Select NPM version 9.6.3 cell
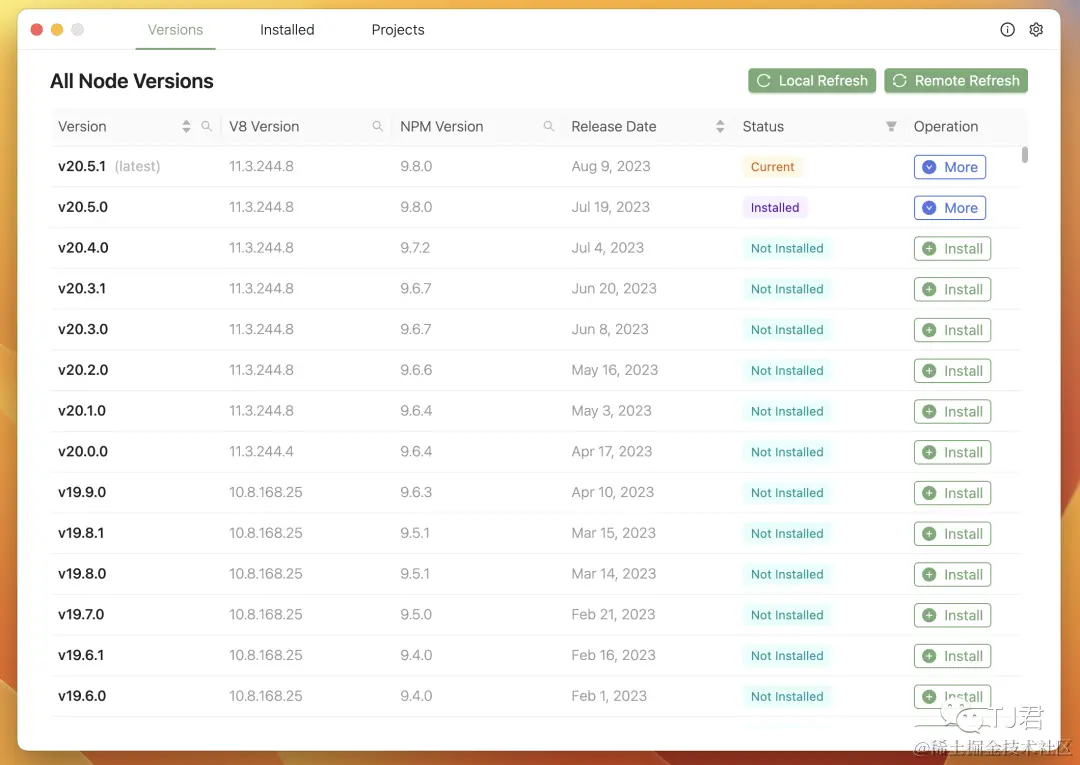 tap(416, 492)
